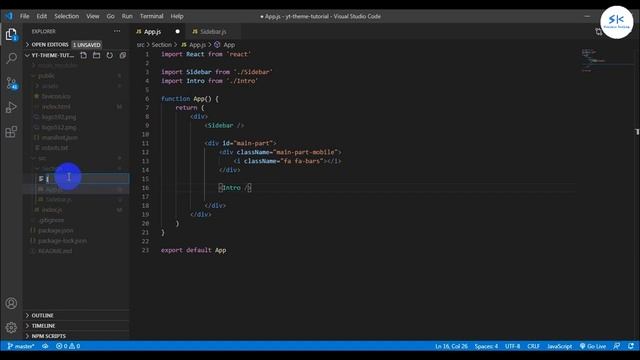Click Go Live in the status bar

click(593, 346)
